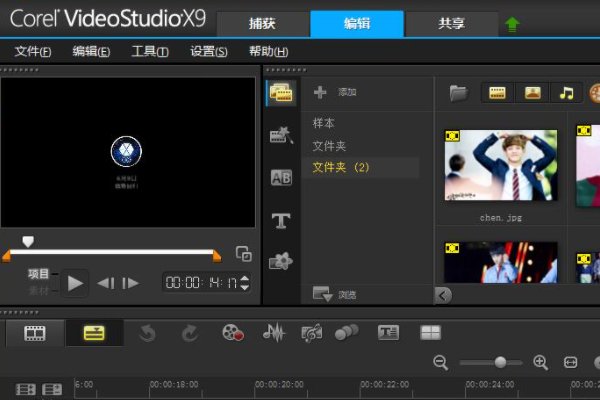
Task: Toggle show videos filter in library
Action: pos(496,93)
